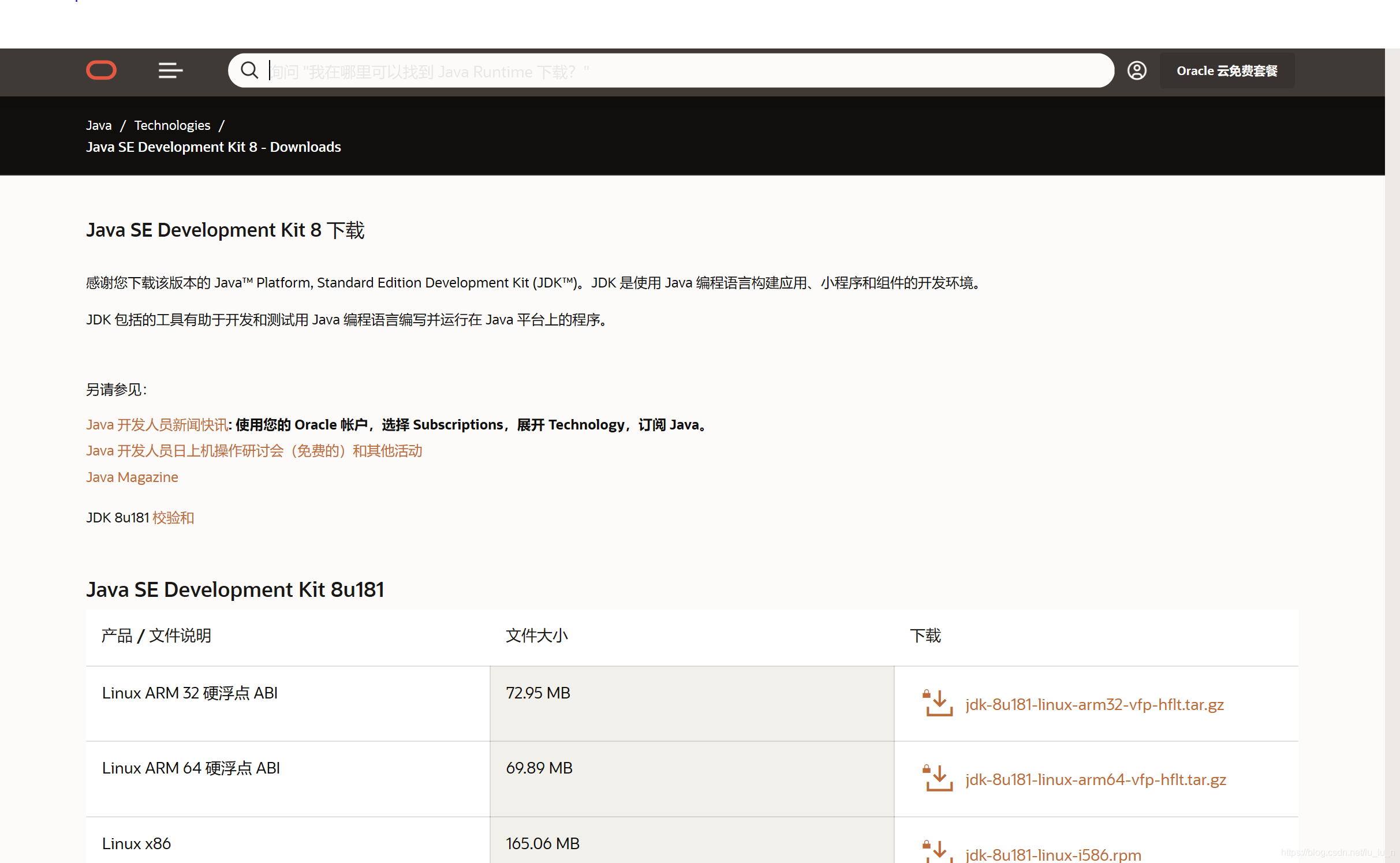Click the search magnifier icon
The image size is (1400, 863).
(x=249, y=70)
